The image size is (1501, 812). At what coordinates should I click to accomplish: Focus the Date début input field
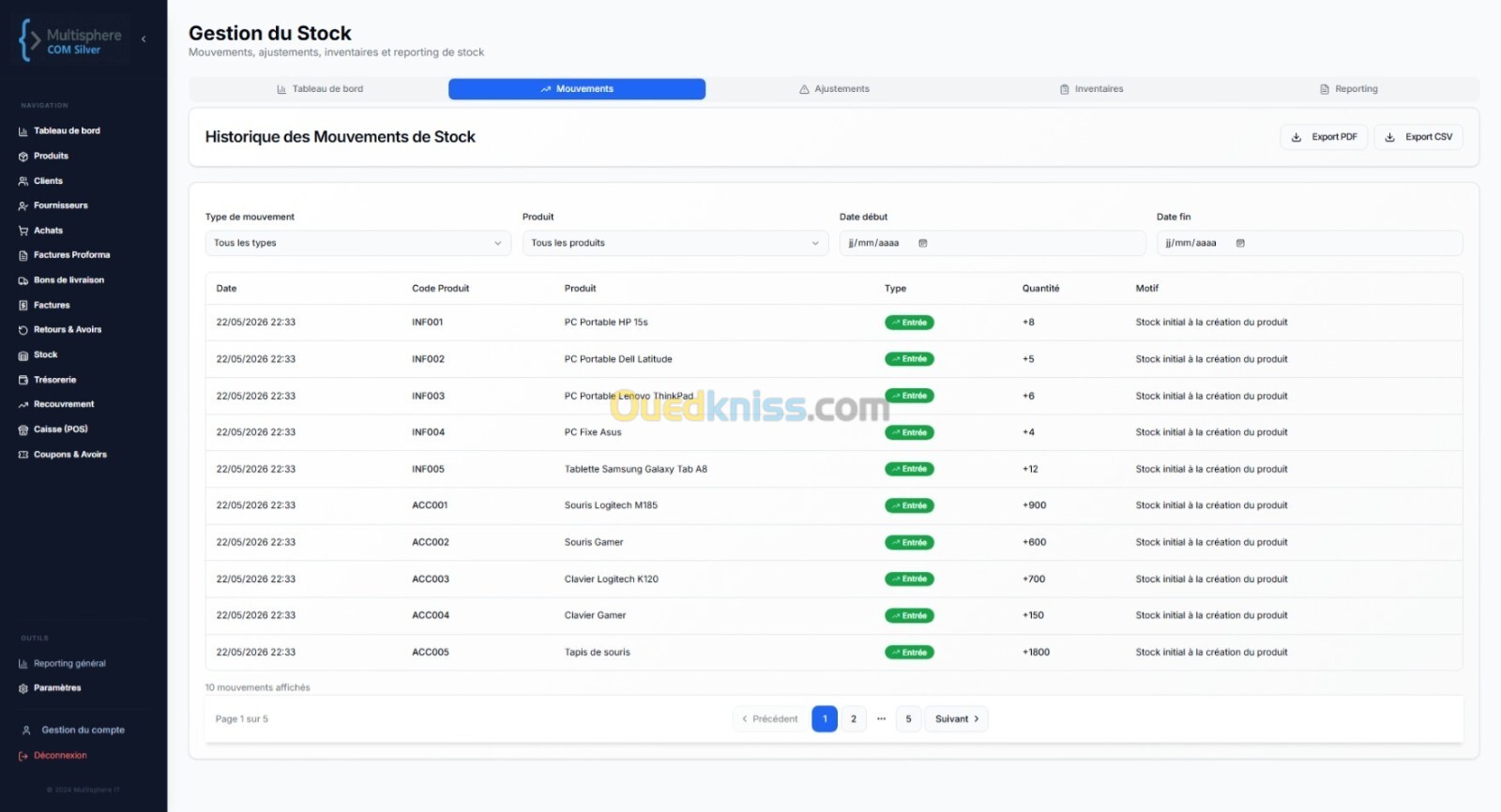(993, 243)
